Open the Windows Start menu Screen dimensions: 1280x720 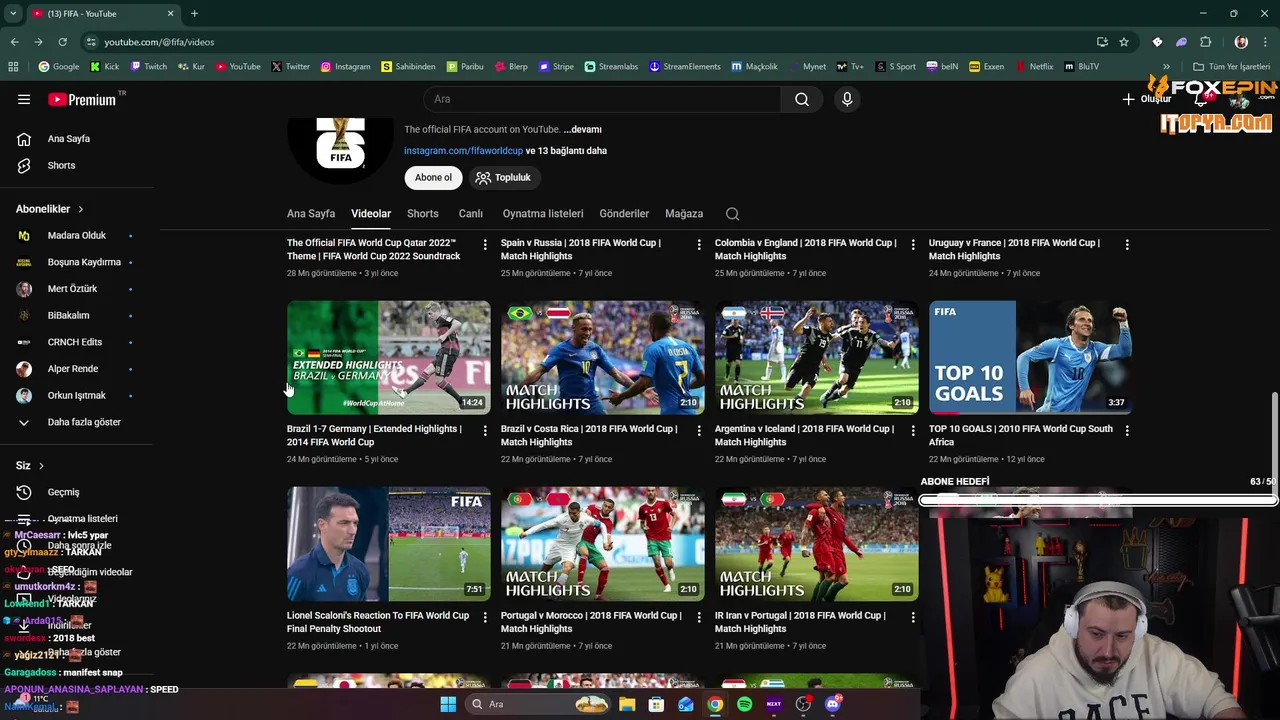[x=448, y=704]
